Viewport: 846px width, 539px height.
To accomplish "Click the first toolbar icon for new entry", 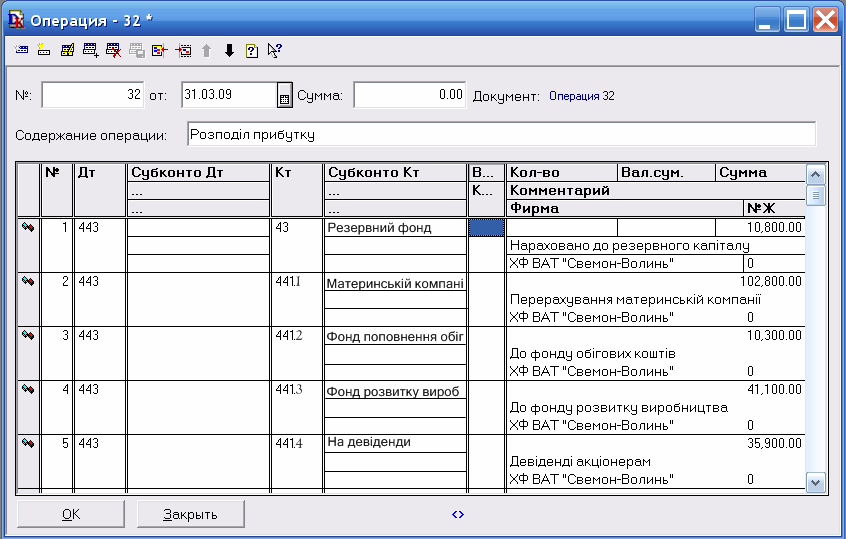I will (x=22, y=50).
